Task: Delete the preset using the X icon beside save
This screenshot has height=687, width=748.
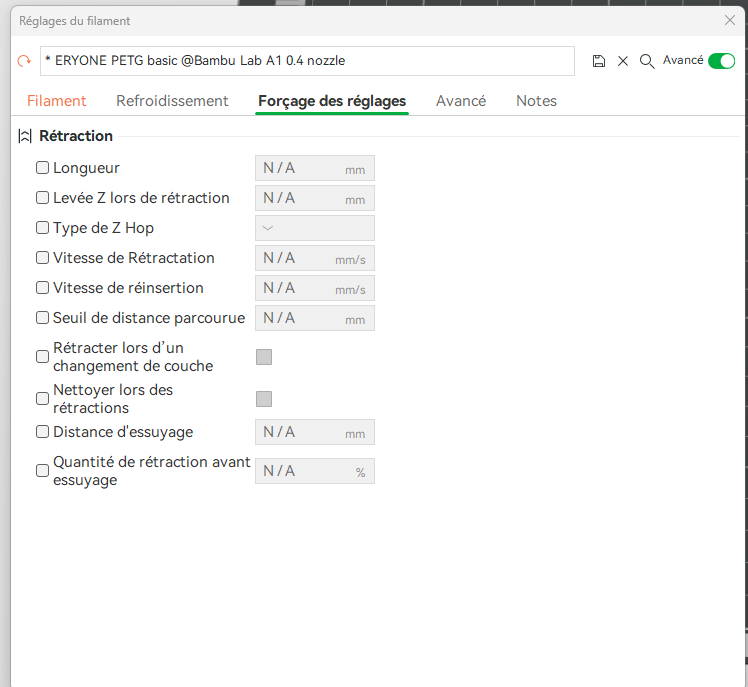Action: click(623, 61)
